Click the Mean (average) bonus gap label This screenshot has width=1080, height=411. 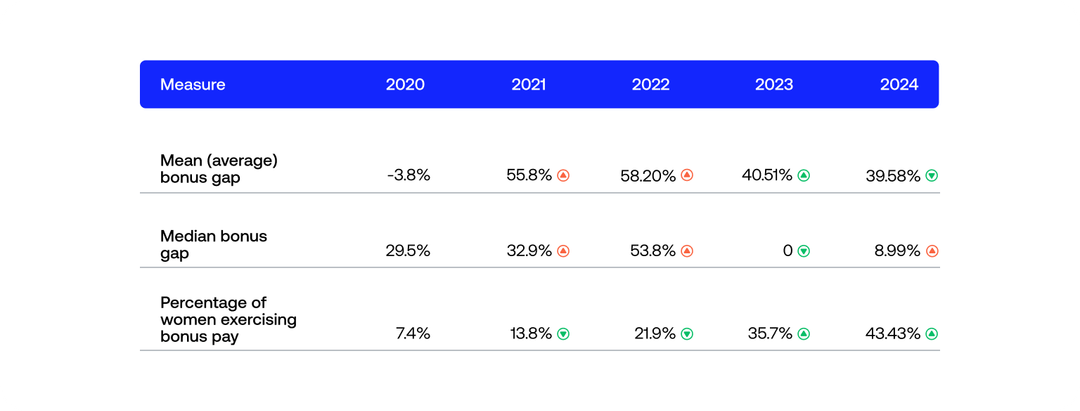pyautogui.click(x=219, y=167)
